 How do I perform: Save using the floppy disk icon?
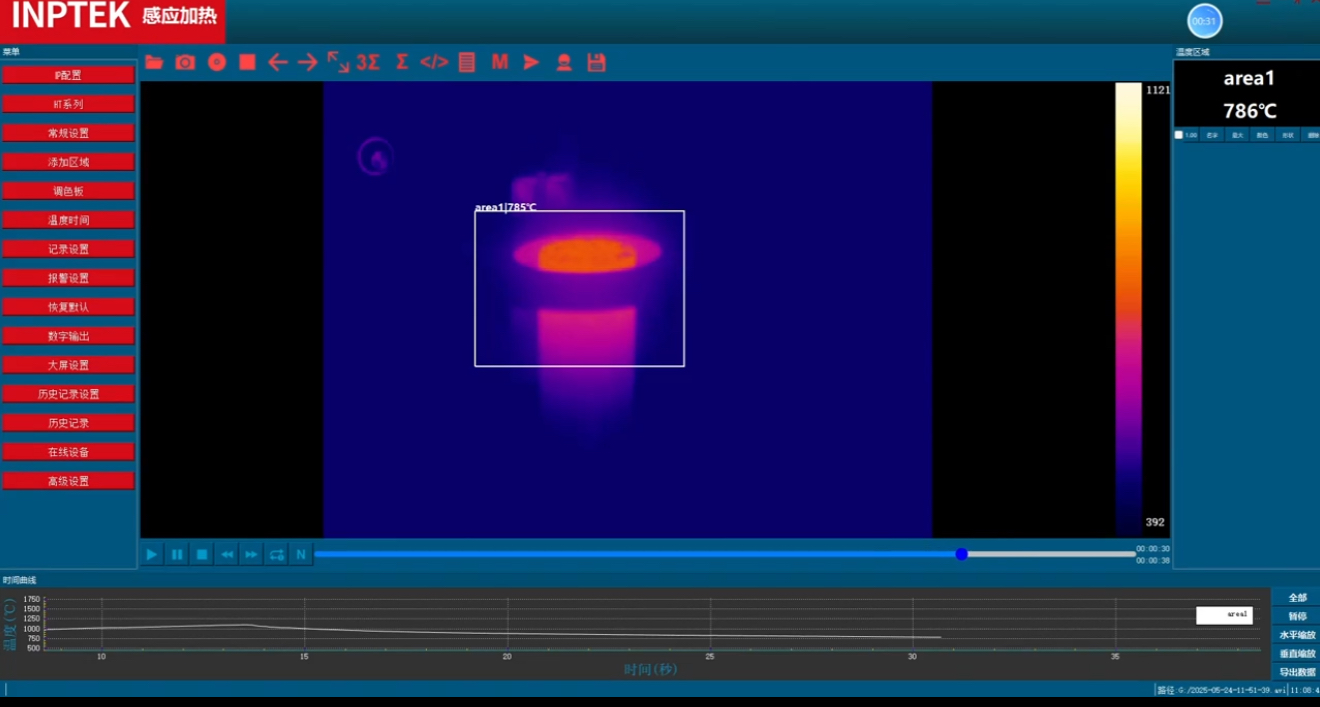(x=596, y=62)
